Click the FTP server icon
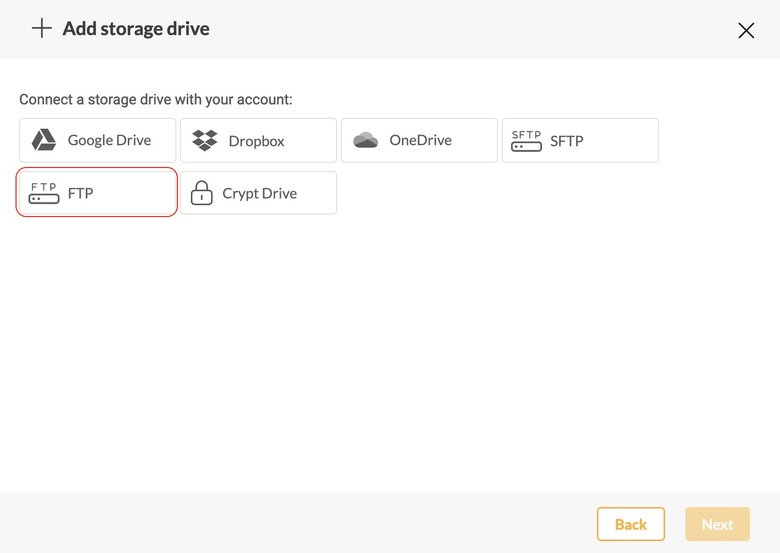 [44, 193]
